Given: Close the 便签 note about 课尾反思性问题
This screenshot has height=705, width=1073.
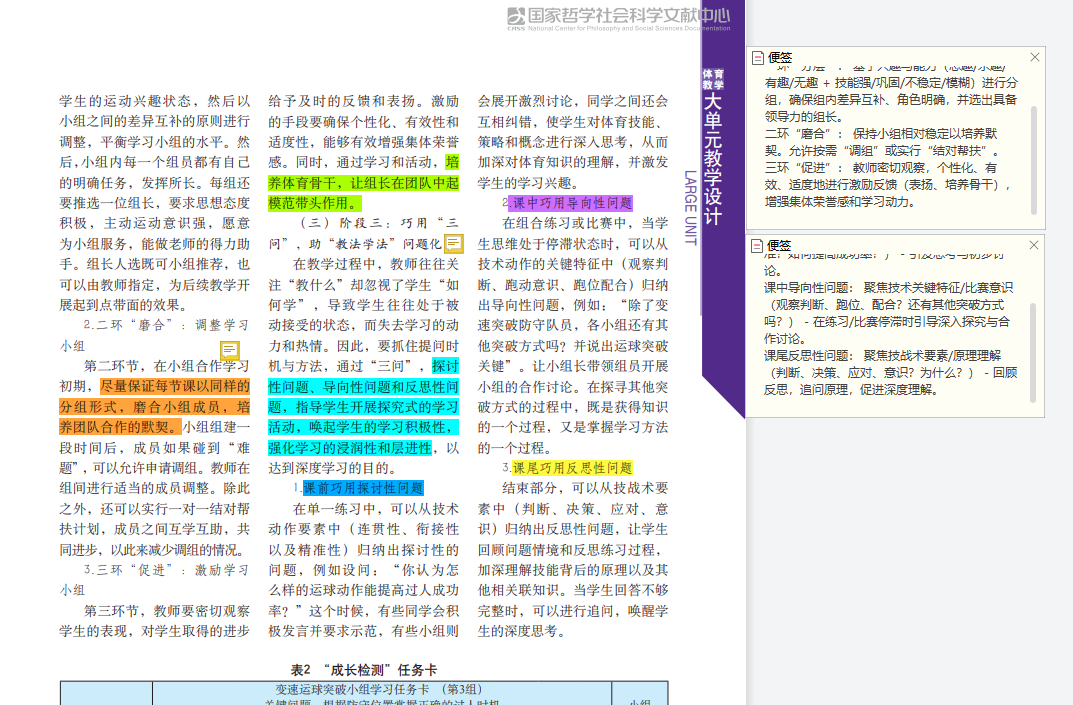Looking at the screenshot, I should tap(1034, 245).
